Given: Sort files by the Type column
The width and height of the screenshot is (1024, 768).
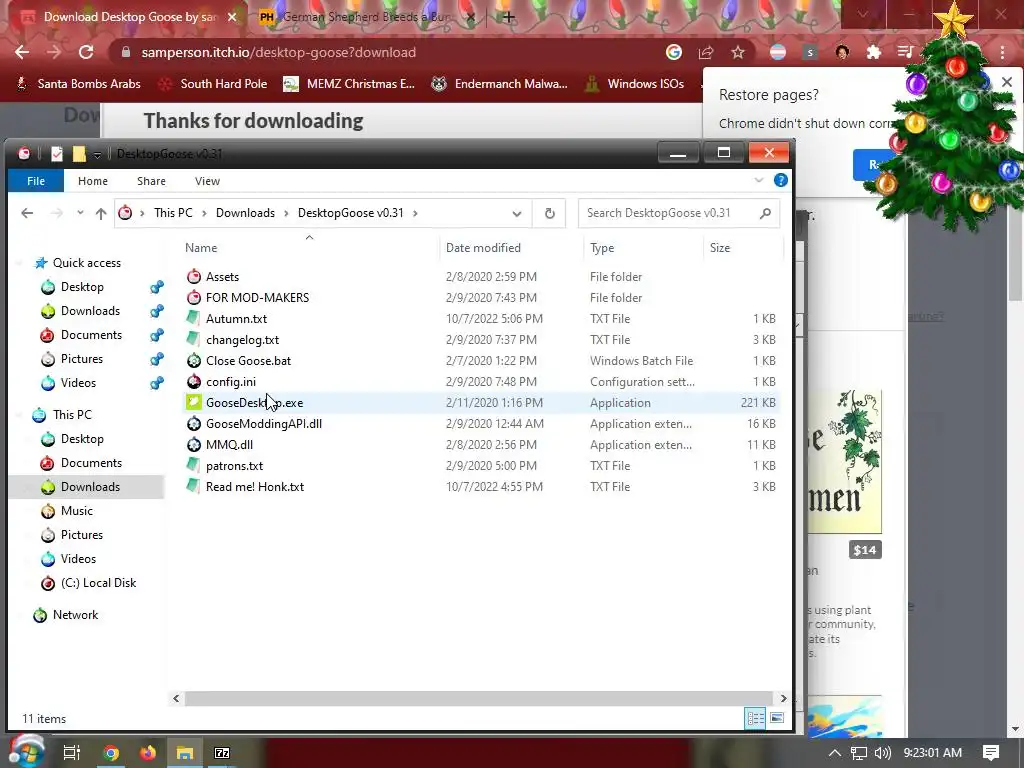Looking at the screenshot, I should point(601,248).
